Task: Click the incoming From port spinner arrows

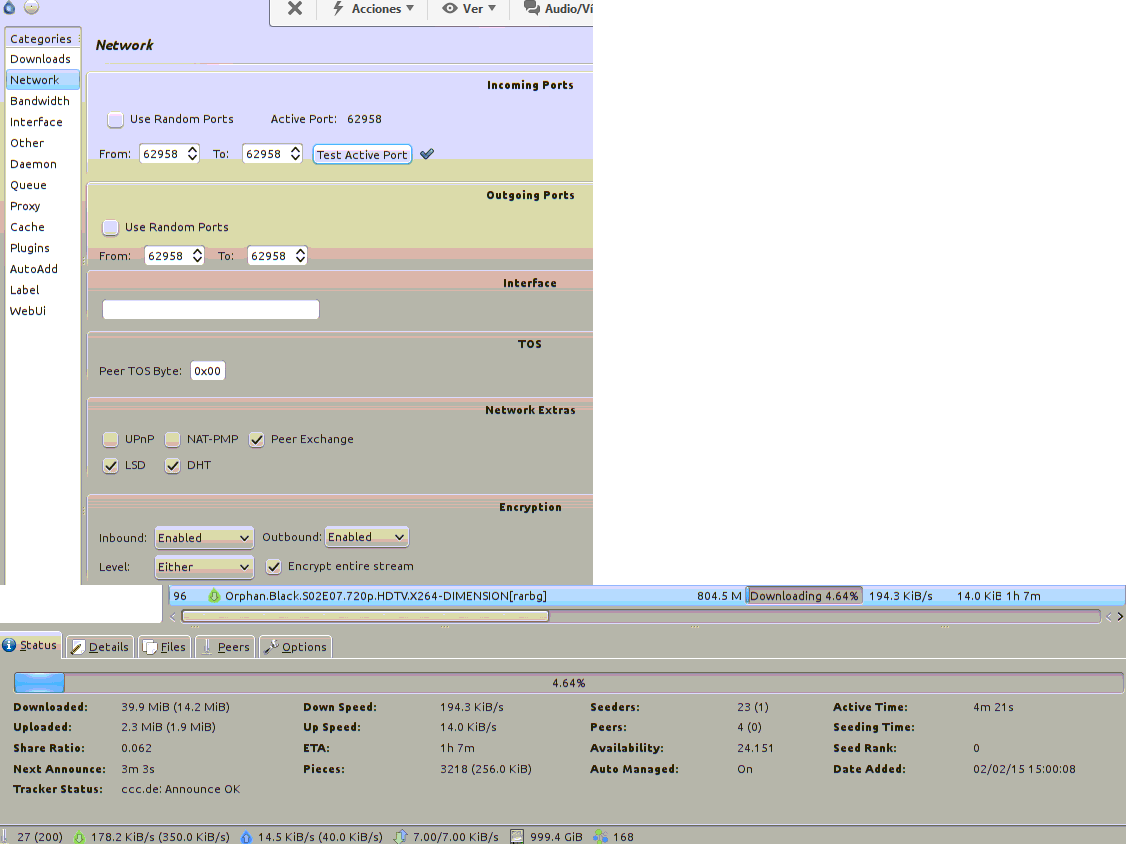Action: 192,154
